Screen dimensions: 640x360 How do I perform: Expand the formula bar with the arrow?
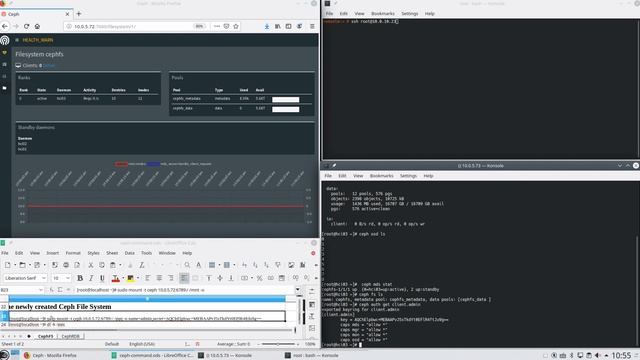tap(298, 290)
